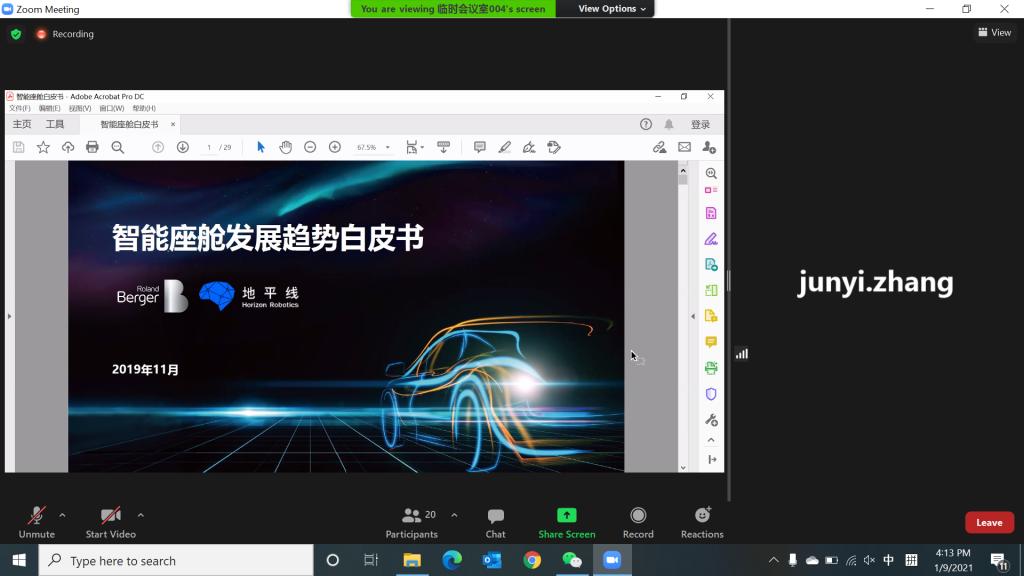Expand video options arrow beside Start Video
Screen dimensions: 1024x576
[140, 515]
